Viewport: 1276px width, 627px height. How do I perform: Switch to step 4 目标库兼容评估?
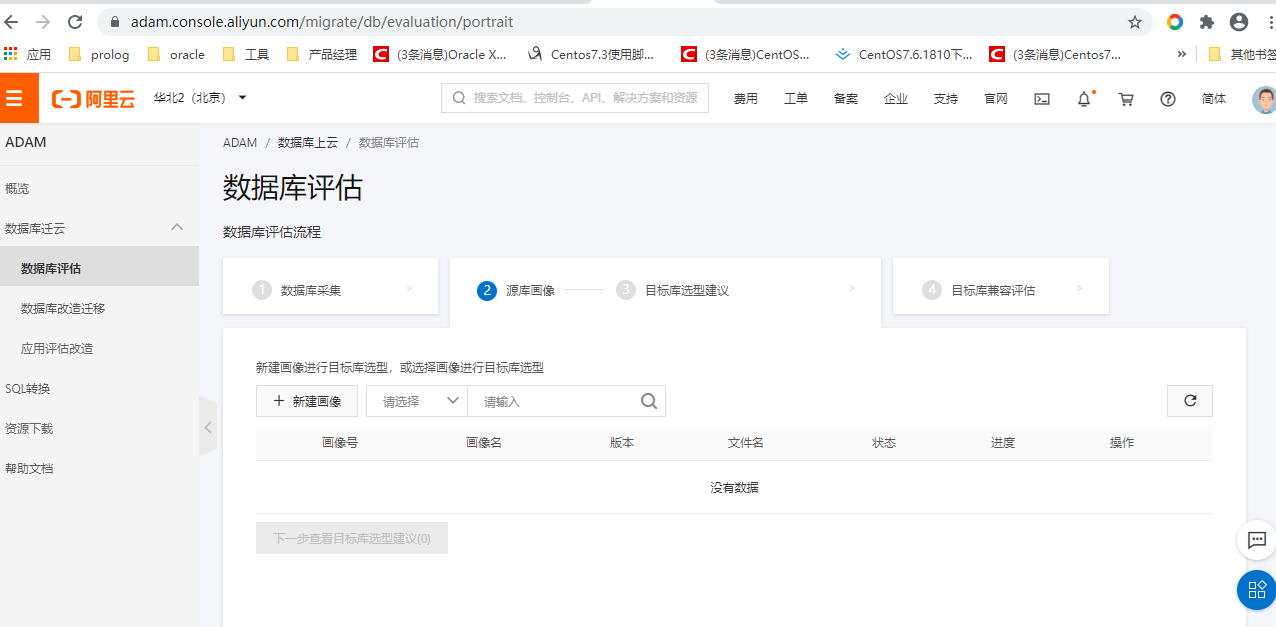pyautogui.click(x=1001, y=286)
